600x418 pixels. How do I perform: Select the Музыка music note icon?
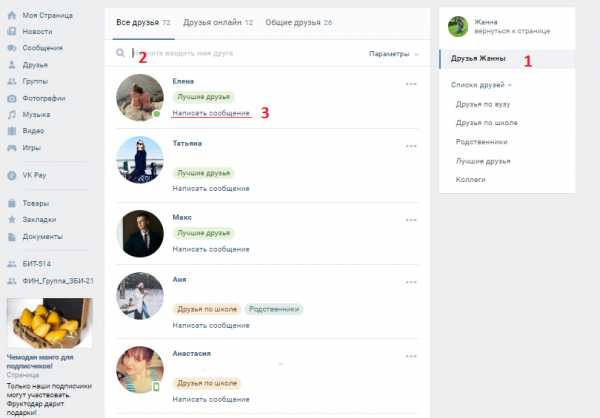click(x=12, y=114)
